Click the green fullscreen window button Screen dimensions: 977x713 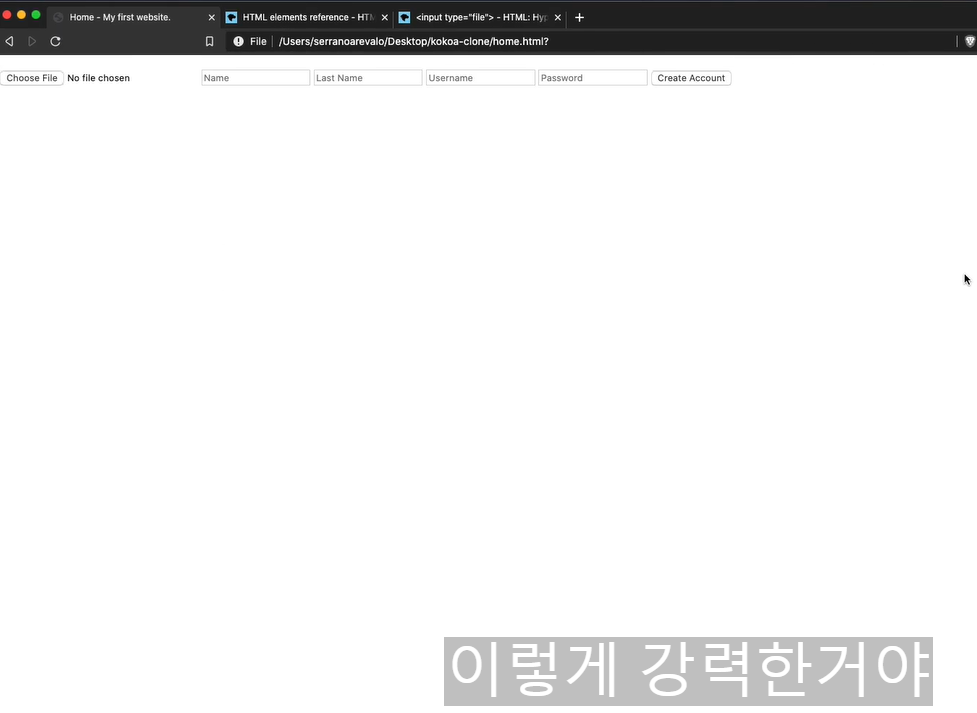pyautogui.click(x=36, y=14)
